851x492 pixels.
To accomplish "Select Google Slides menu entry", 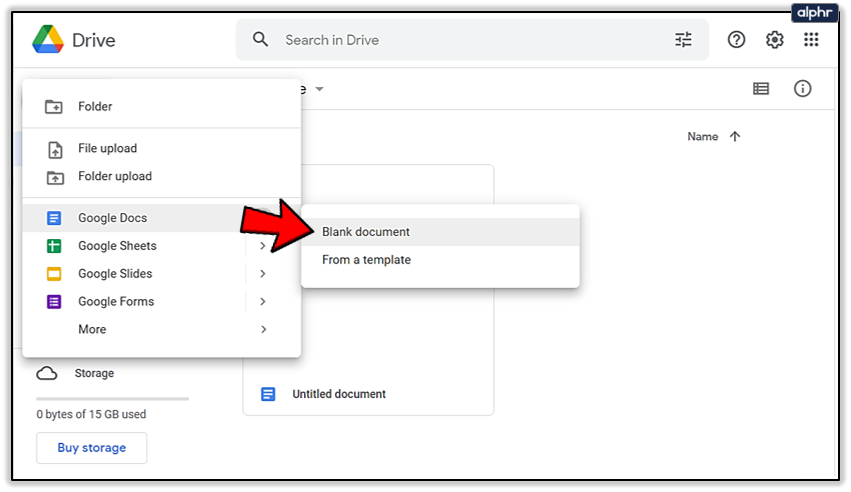I will tap(162, 274).
